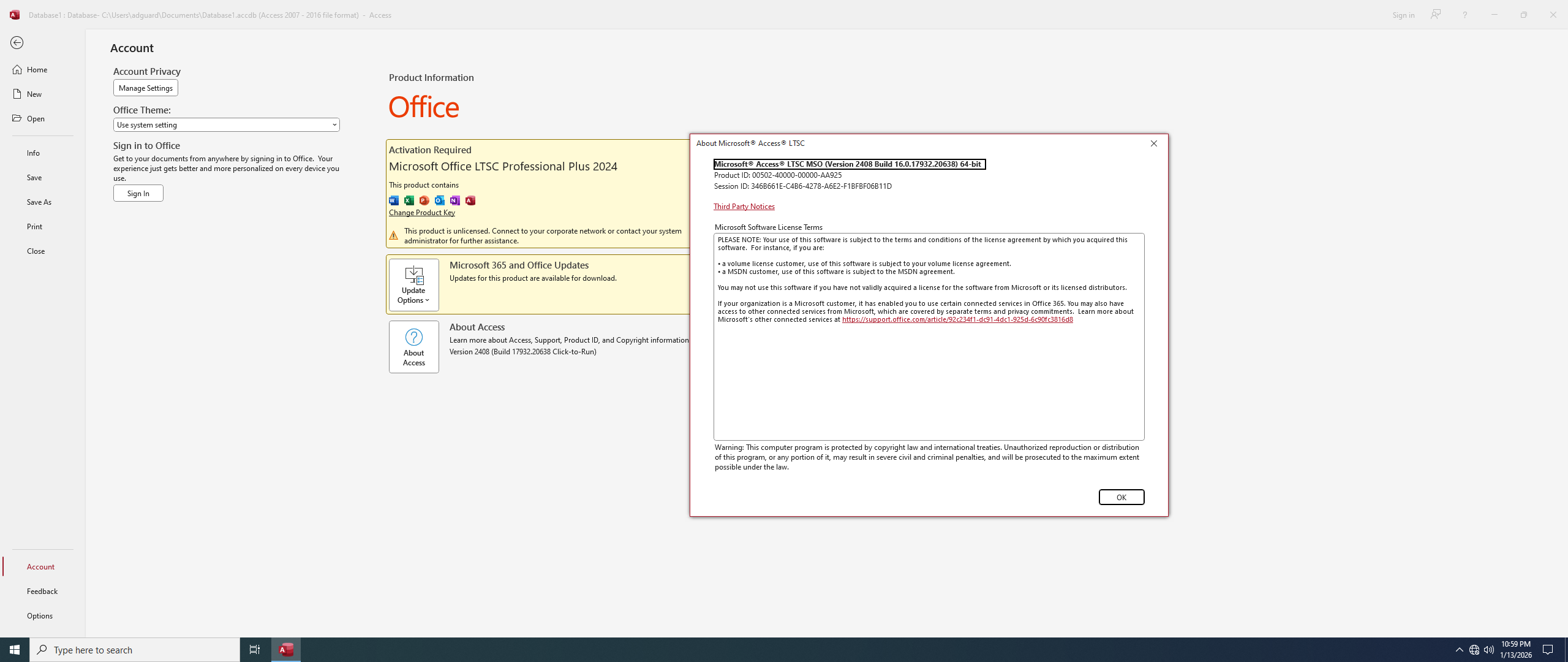Viewport: 1568px width, 662px height.
Task: Click the Word app icon
Action: pyautogui.click(x=394, y=200)
